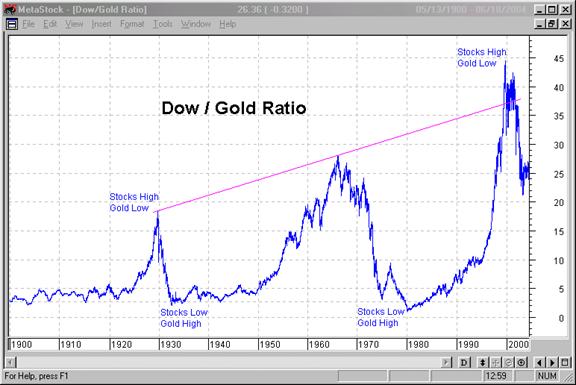Open the View menu
Viewport: 576px width, 385px height.
(x=74, y=24)
